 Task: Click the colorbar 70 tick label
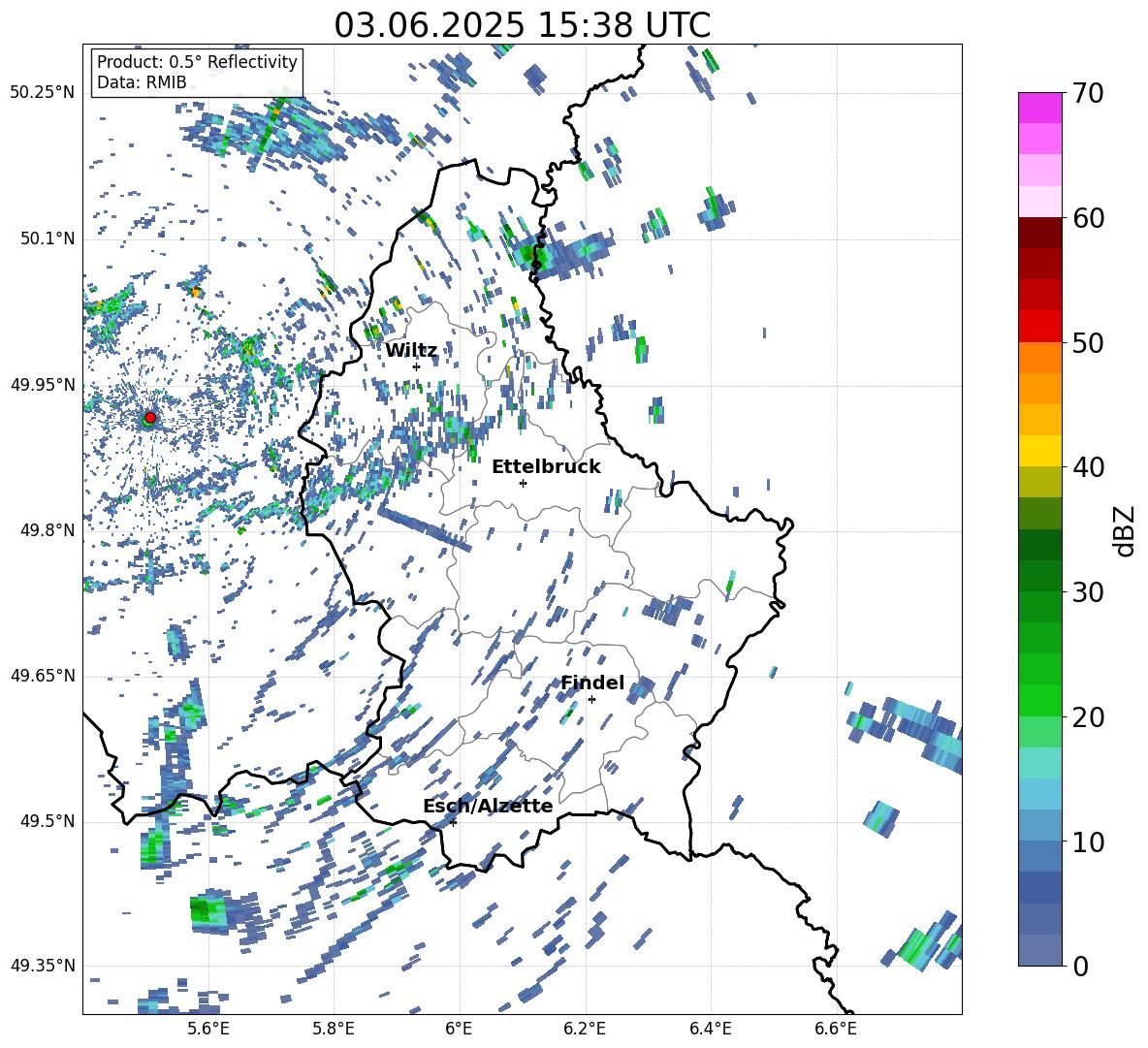1088,93
